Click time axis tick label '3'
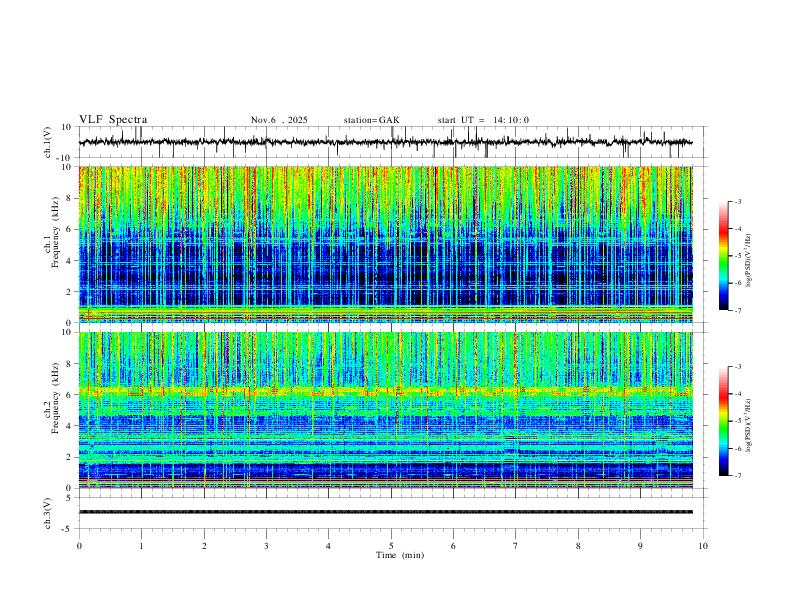 point(266,546)
